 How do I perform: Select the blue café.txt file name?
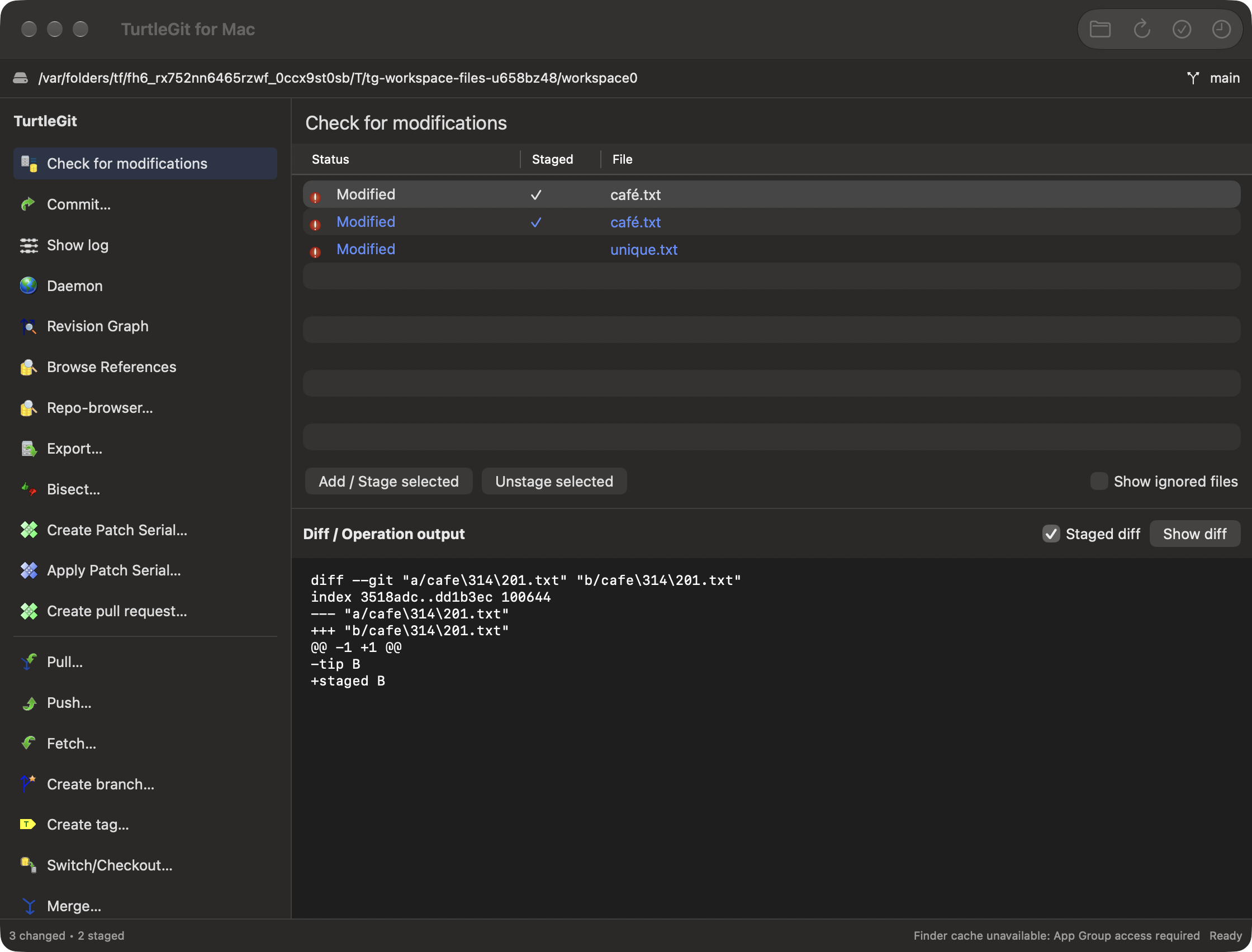pyautogui.click(x=636, y=222)
